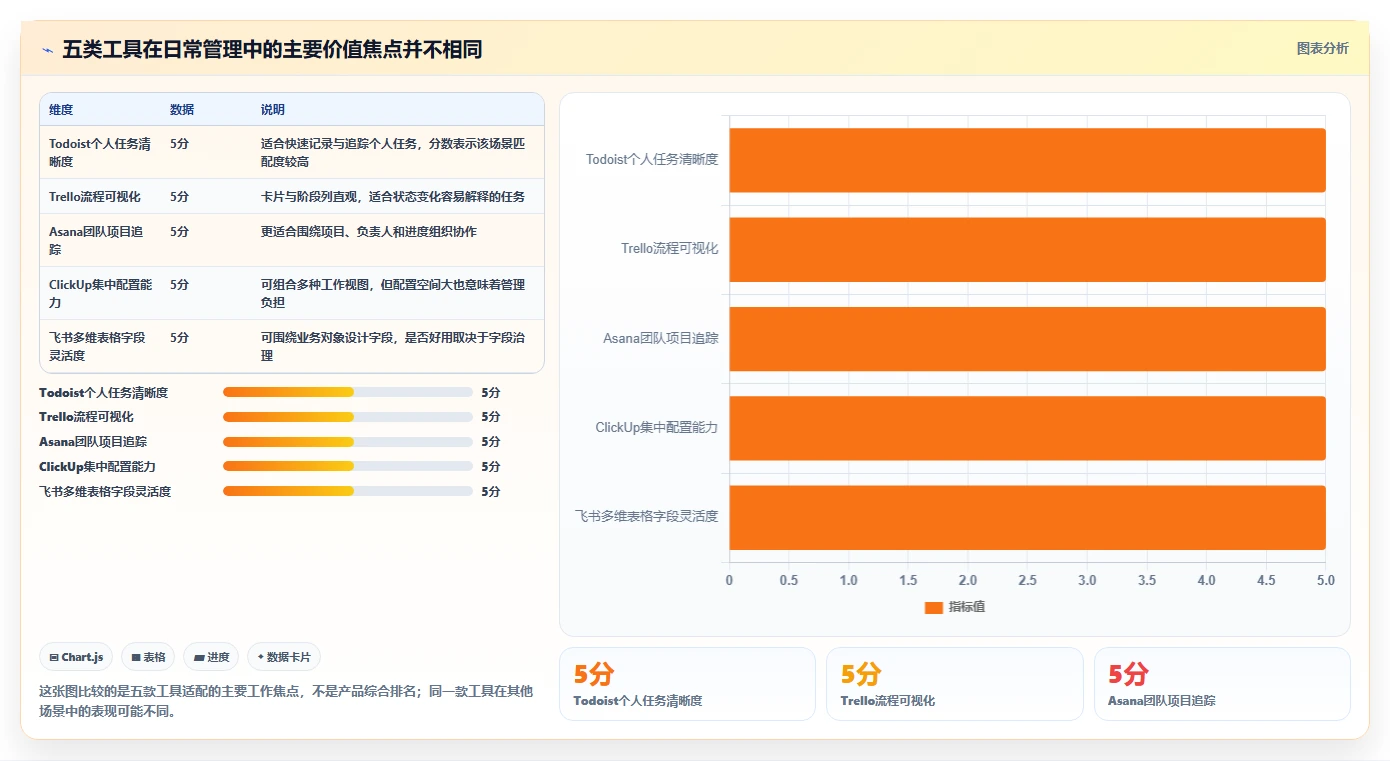This screenshot has width=1390, height=761.
Task: Click the 图表分析 label in header
Action: (1322, 48)
